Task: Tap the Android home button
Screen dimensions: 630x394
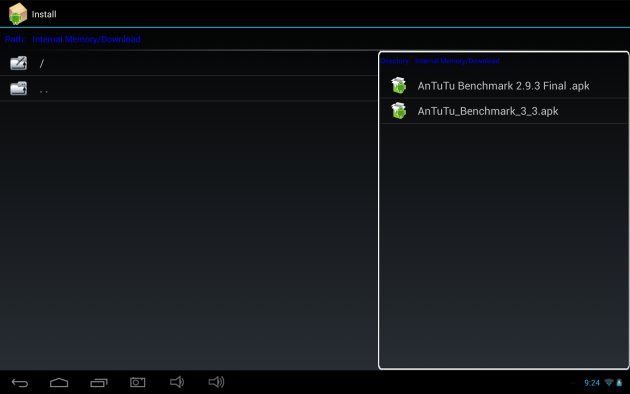Action: pyautogui.click(x=59, y=383)
